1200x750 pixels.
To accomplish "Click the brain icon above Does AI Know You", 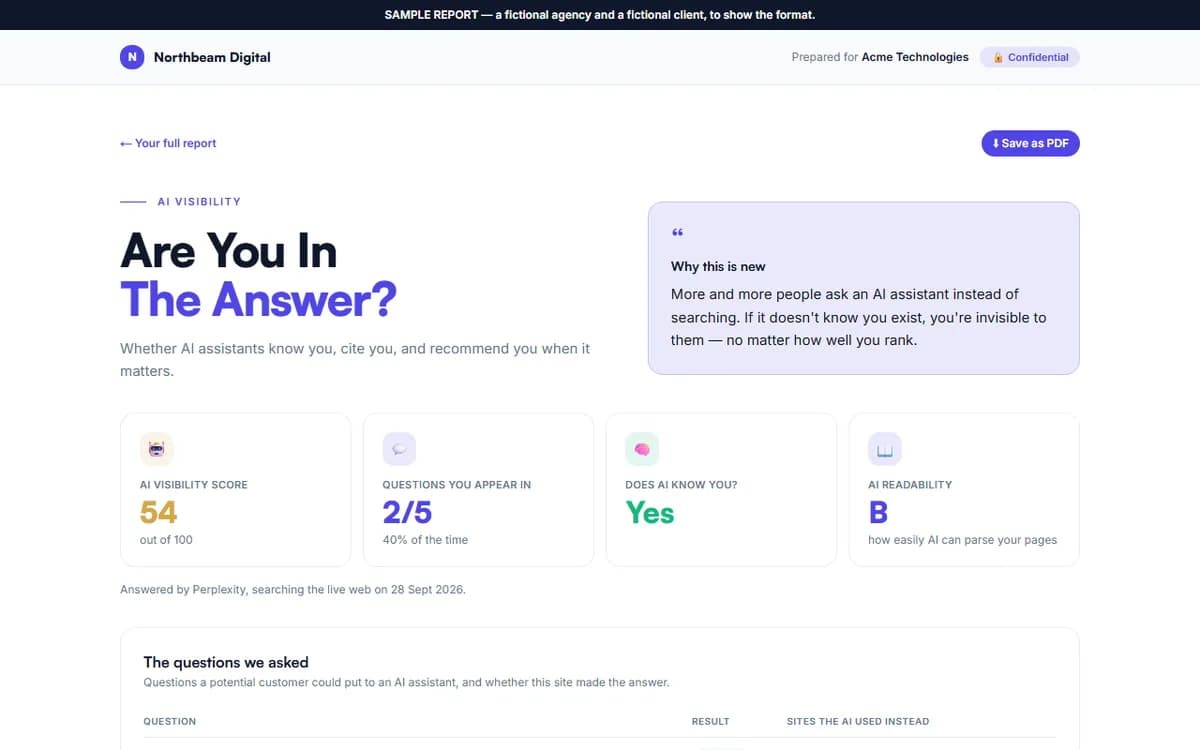I will [642, 449].
